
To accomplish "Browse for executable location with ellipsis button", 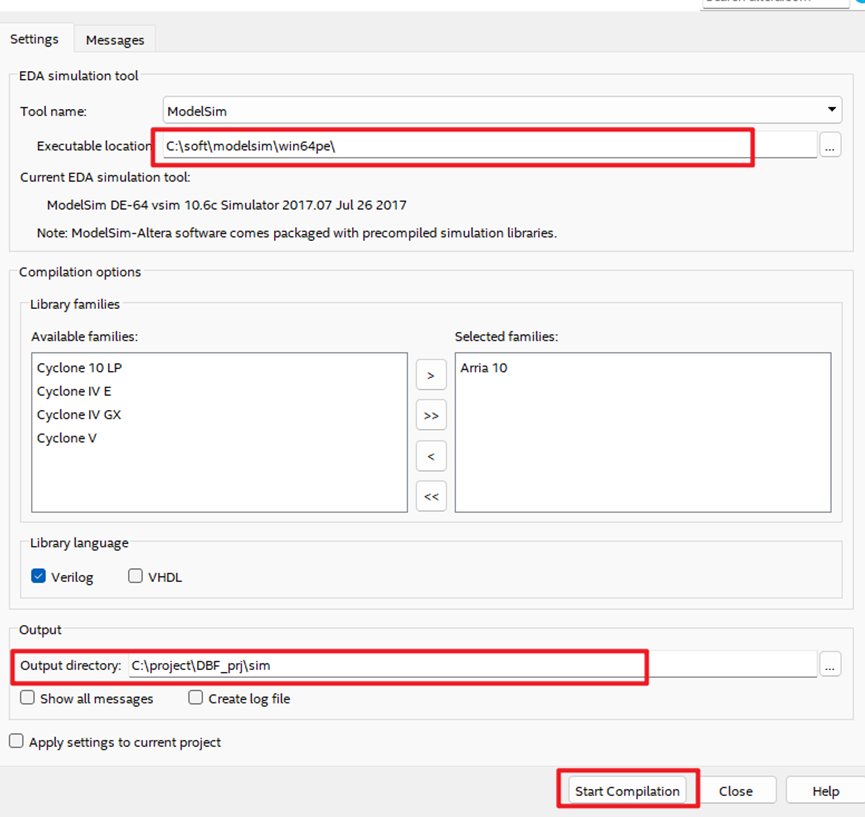I will tap(830, 146).
